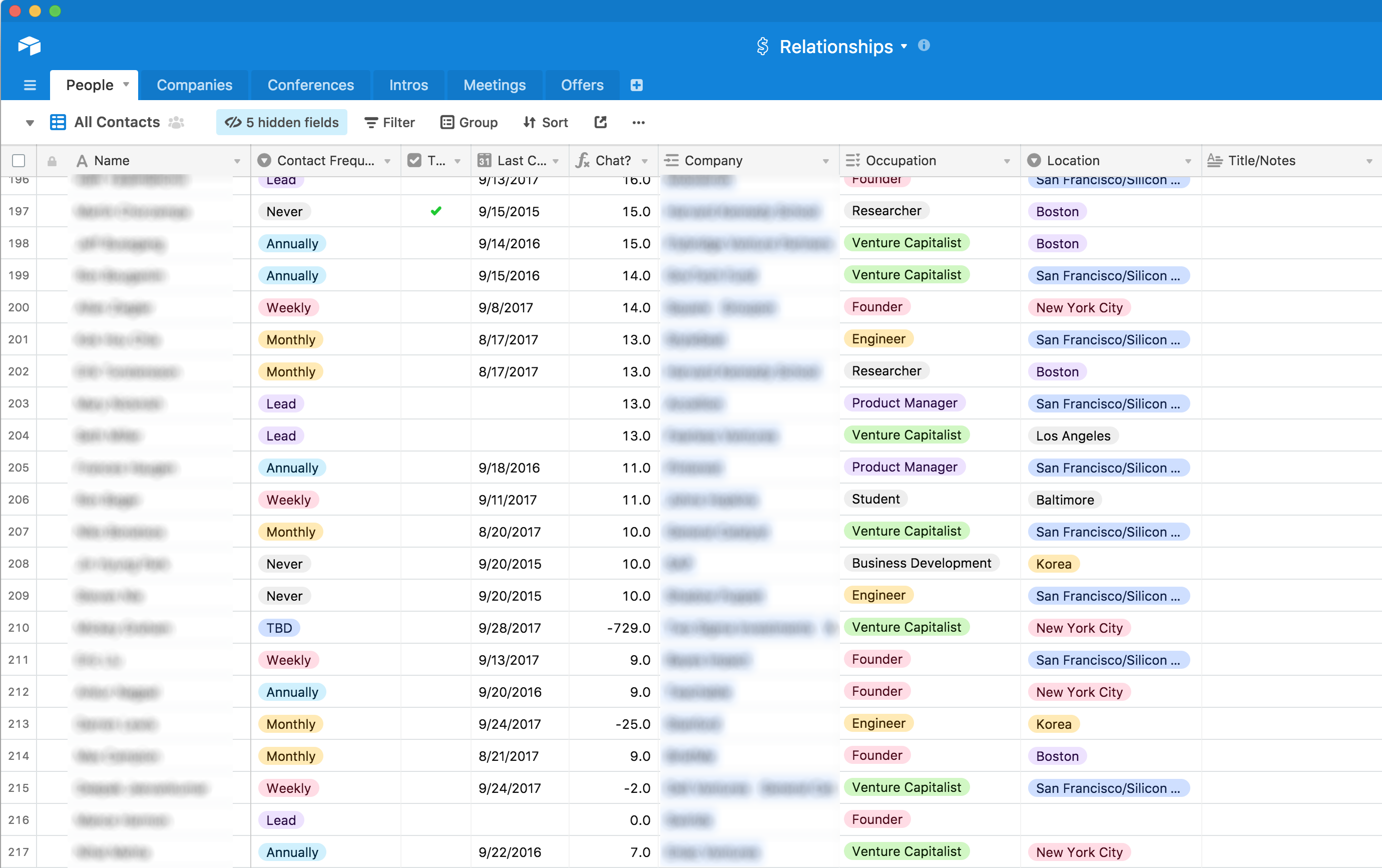Toggle the all-contacts select checkbox
Viewport: 1382px width, 868px height.
(x=18, y=160)
